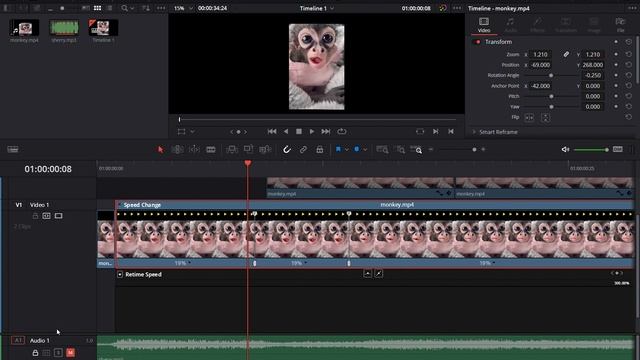The image size is (640, 360).
Task: Add a keyframe for Position
Action: point(616,65)
